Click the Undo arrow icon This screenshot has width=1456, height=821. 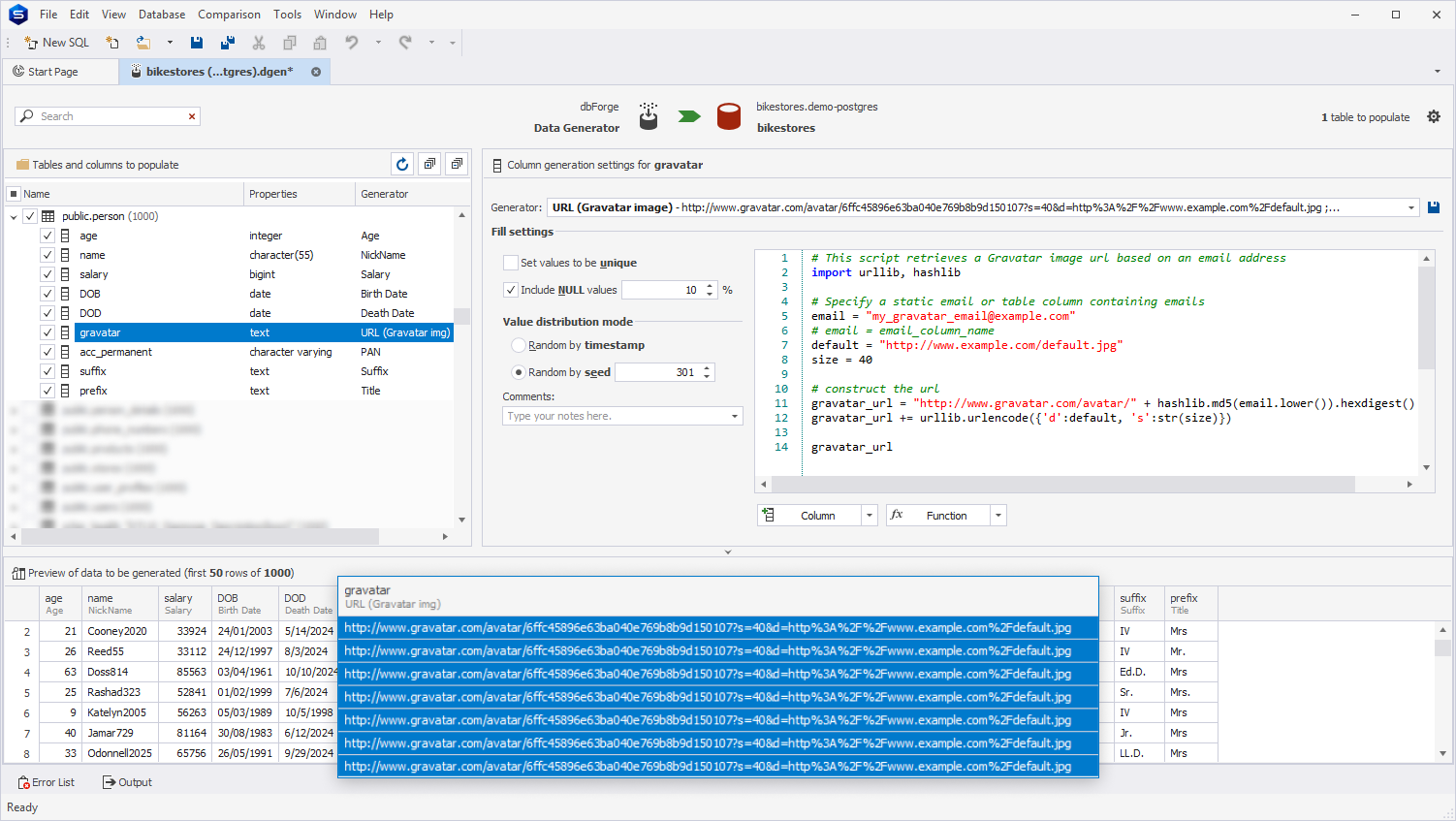pyautogui.click(x=352, y=43)
